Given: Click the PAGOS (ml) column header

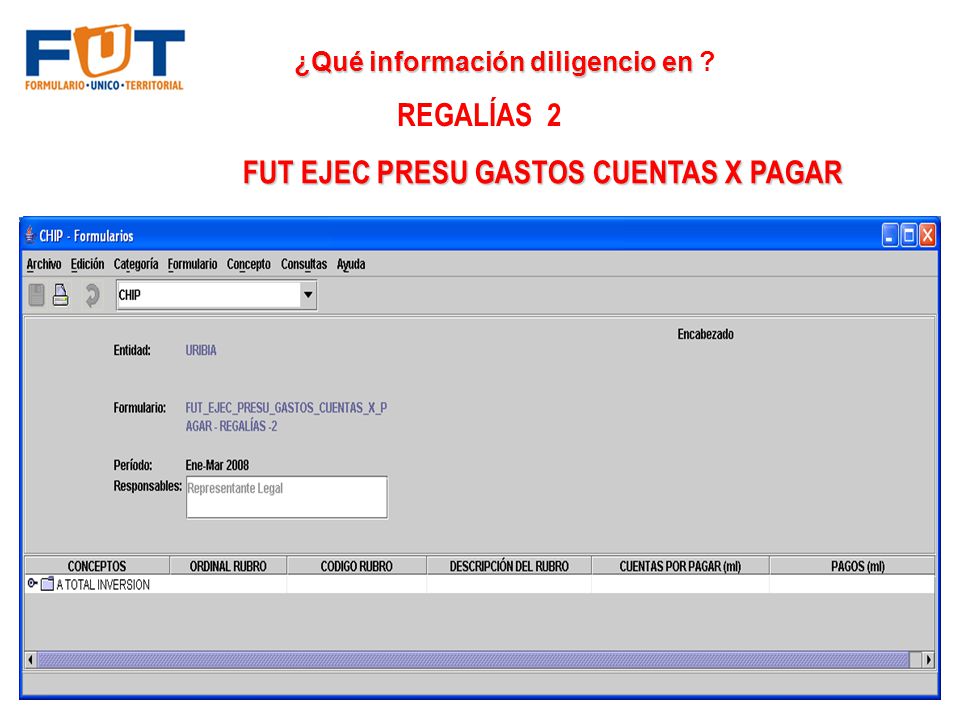Looking at the screenshot, I should [x=852, y=566].
